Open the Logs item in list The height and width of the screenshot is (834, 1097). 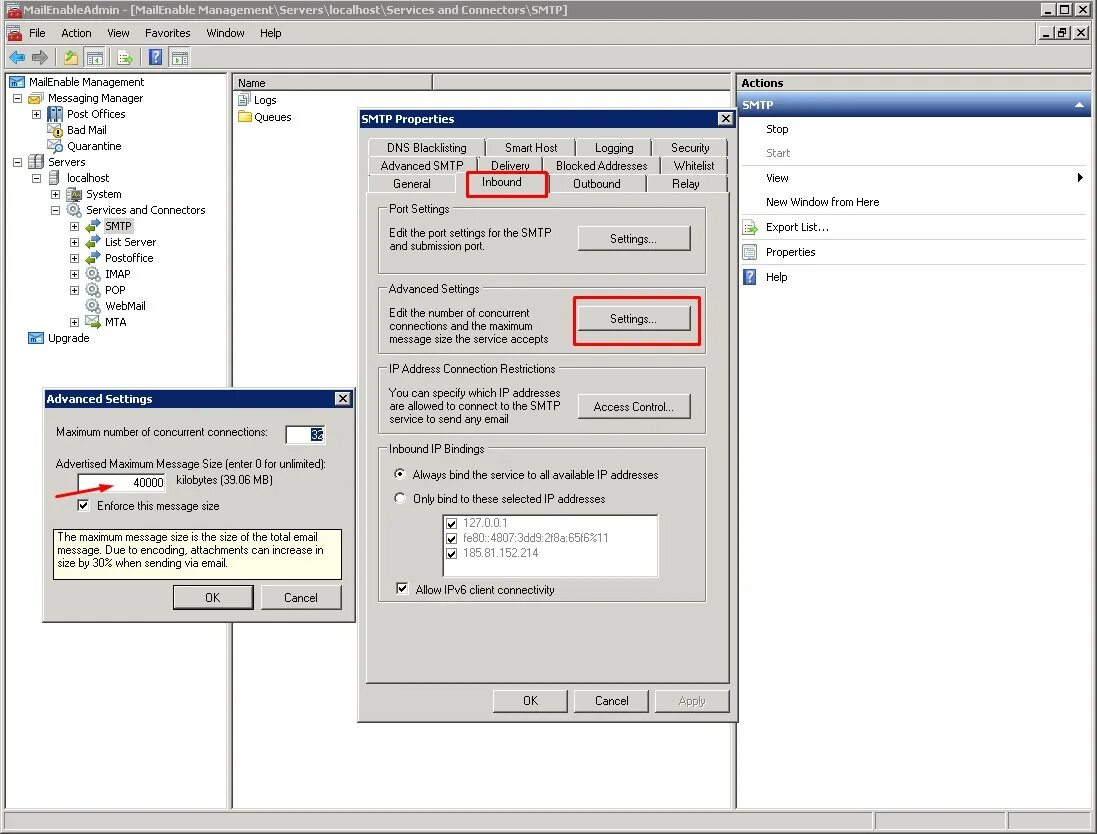click(x=257, y=100)
